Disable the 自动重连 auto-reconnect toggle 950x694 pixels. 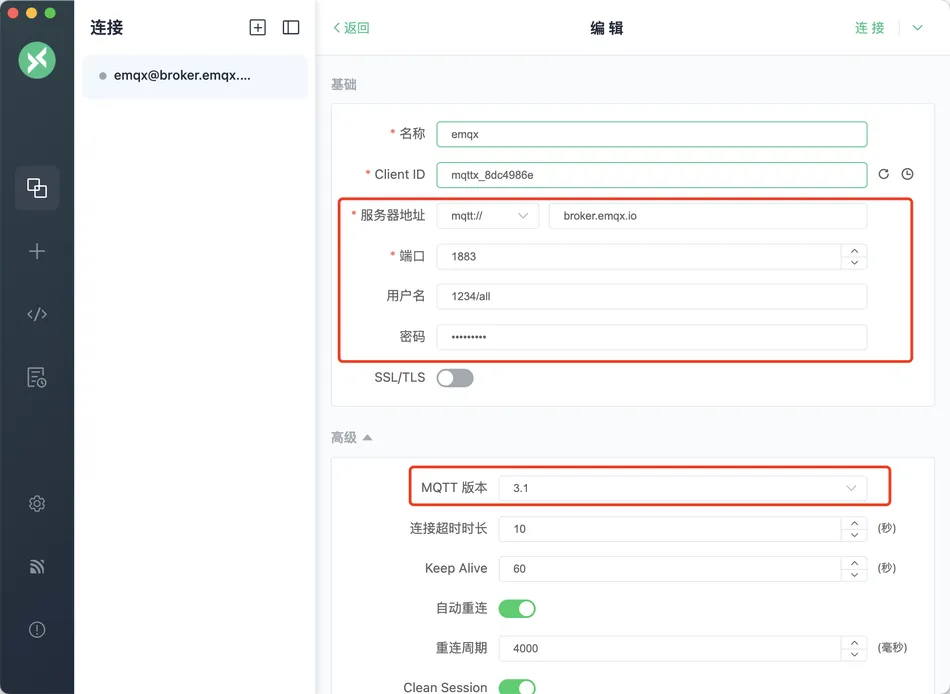point(517,608)
